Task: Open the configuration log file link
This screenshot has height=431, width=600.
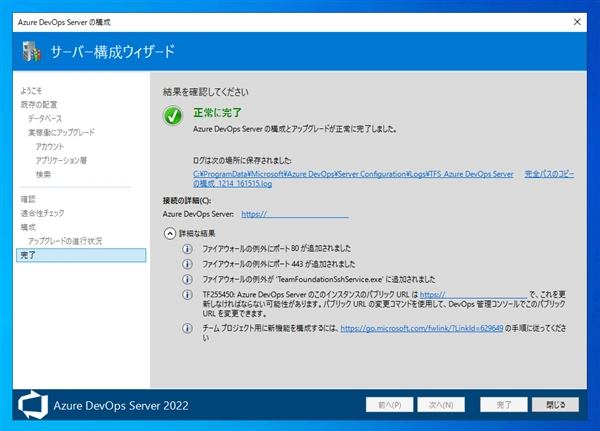Action: click(x=353, y=179)
